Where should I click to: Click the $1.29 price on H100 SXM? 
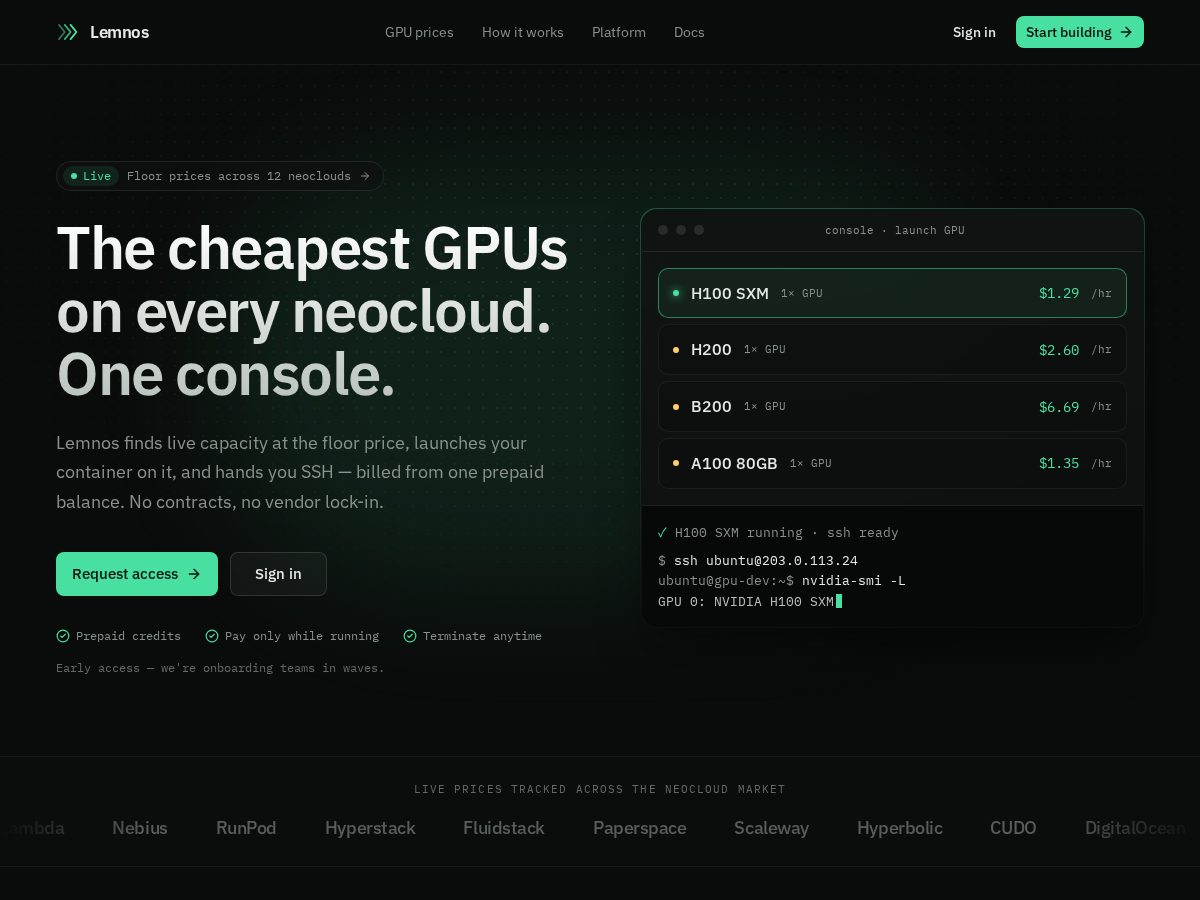coord(1059,293)
